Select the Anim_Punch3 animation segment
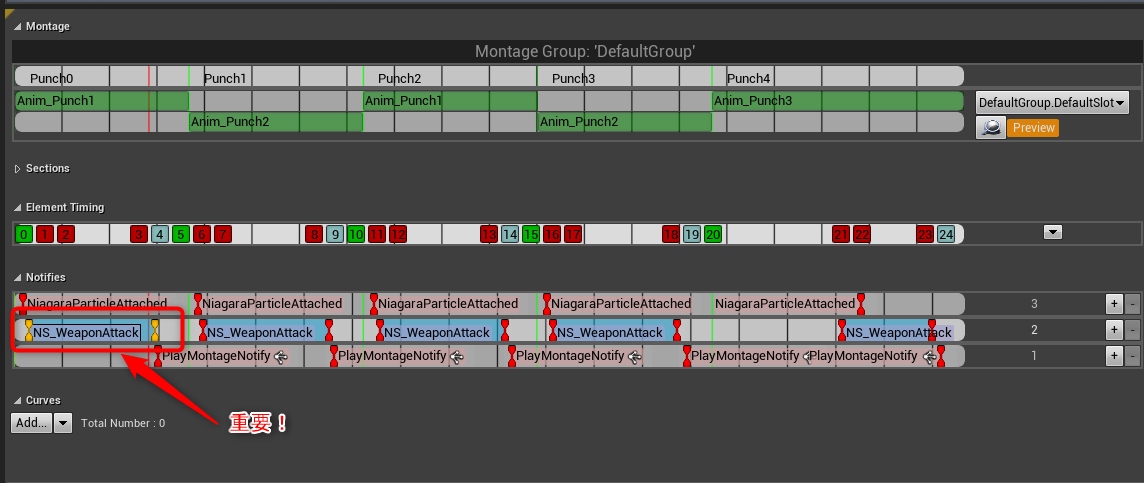This screenshot has height=483, width=1144. click(x=838, y=101)
